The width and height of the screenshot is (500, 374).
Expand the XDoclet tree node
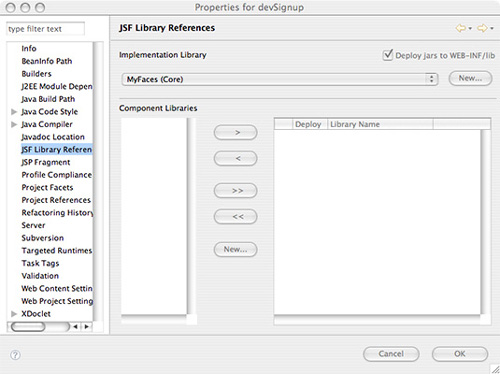click(x=14, y=314)
